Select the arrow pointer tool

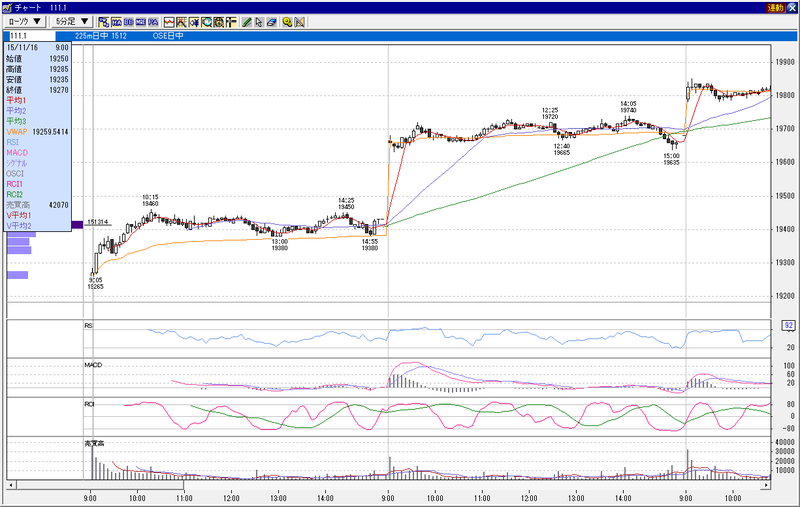point(259,22)
